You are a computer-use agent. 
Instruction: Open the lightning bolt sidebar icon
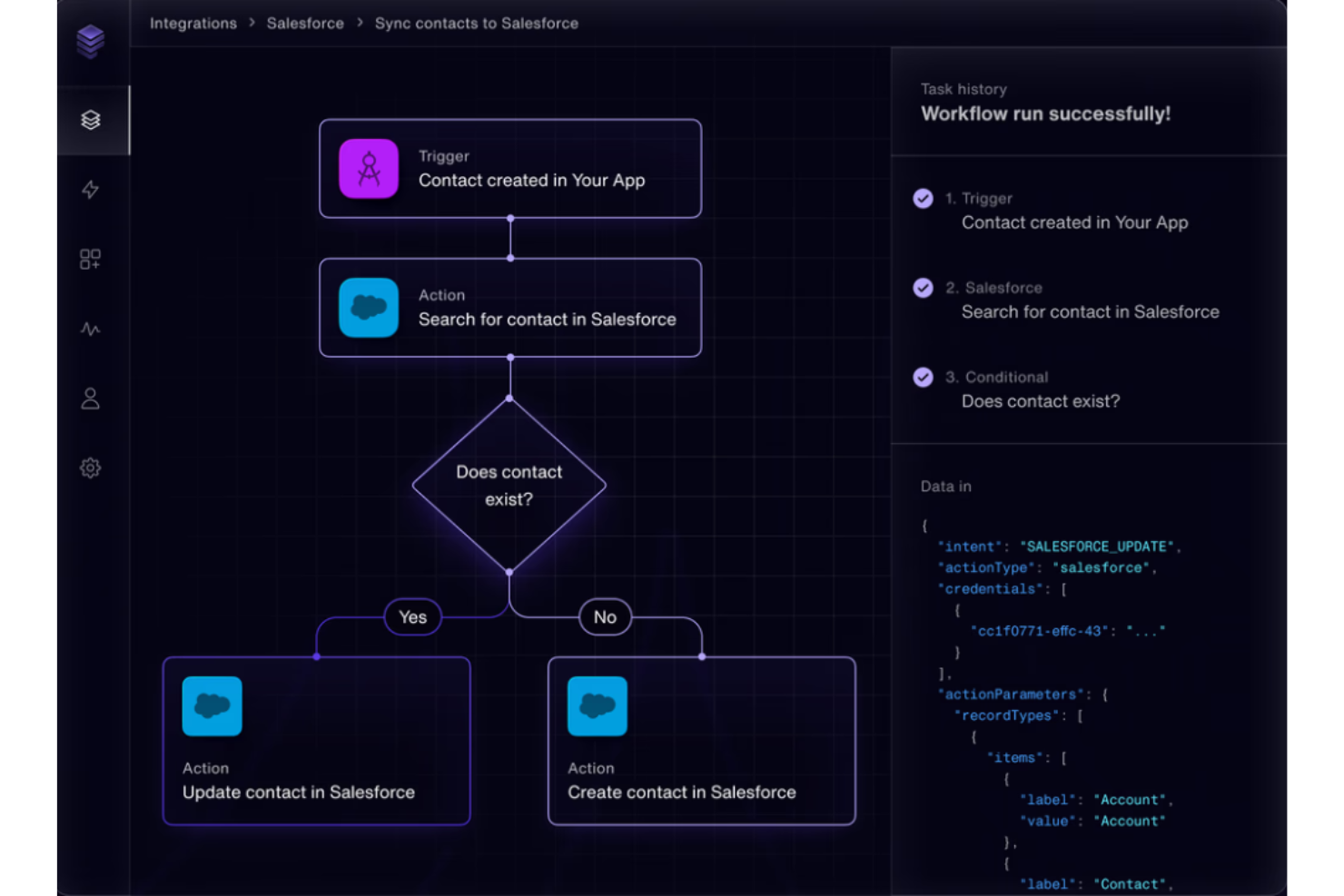[90, 190]
